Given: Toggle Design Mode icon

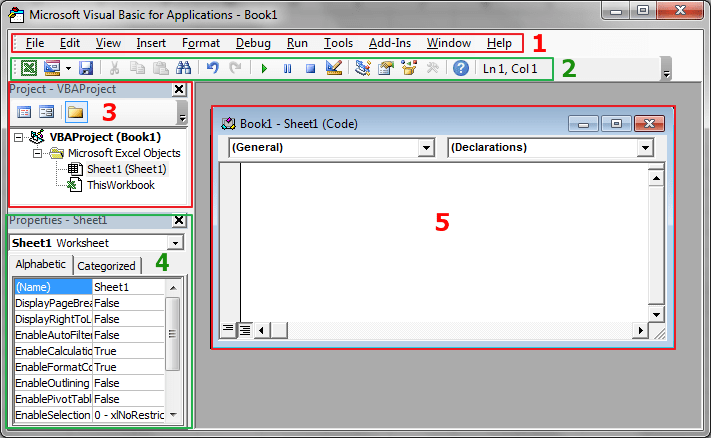Looking at the screenshot, I should (334, 68).
